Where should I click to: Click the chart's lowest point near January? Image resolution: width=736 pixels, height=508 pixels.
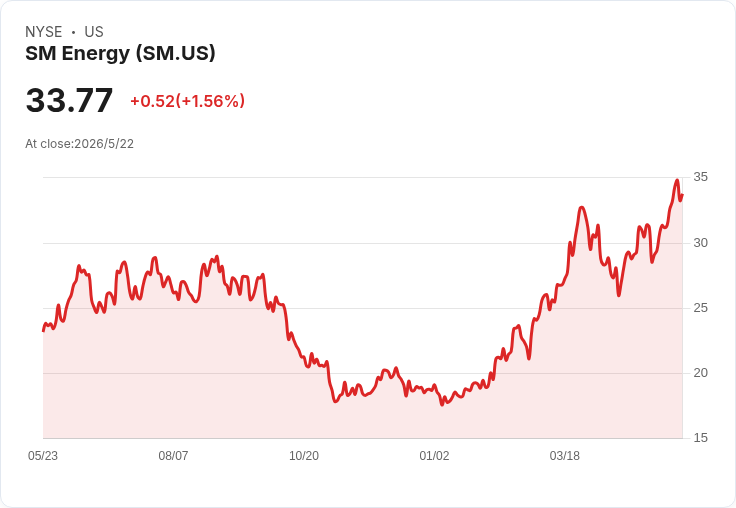[442, 404]
